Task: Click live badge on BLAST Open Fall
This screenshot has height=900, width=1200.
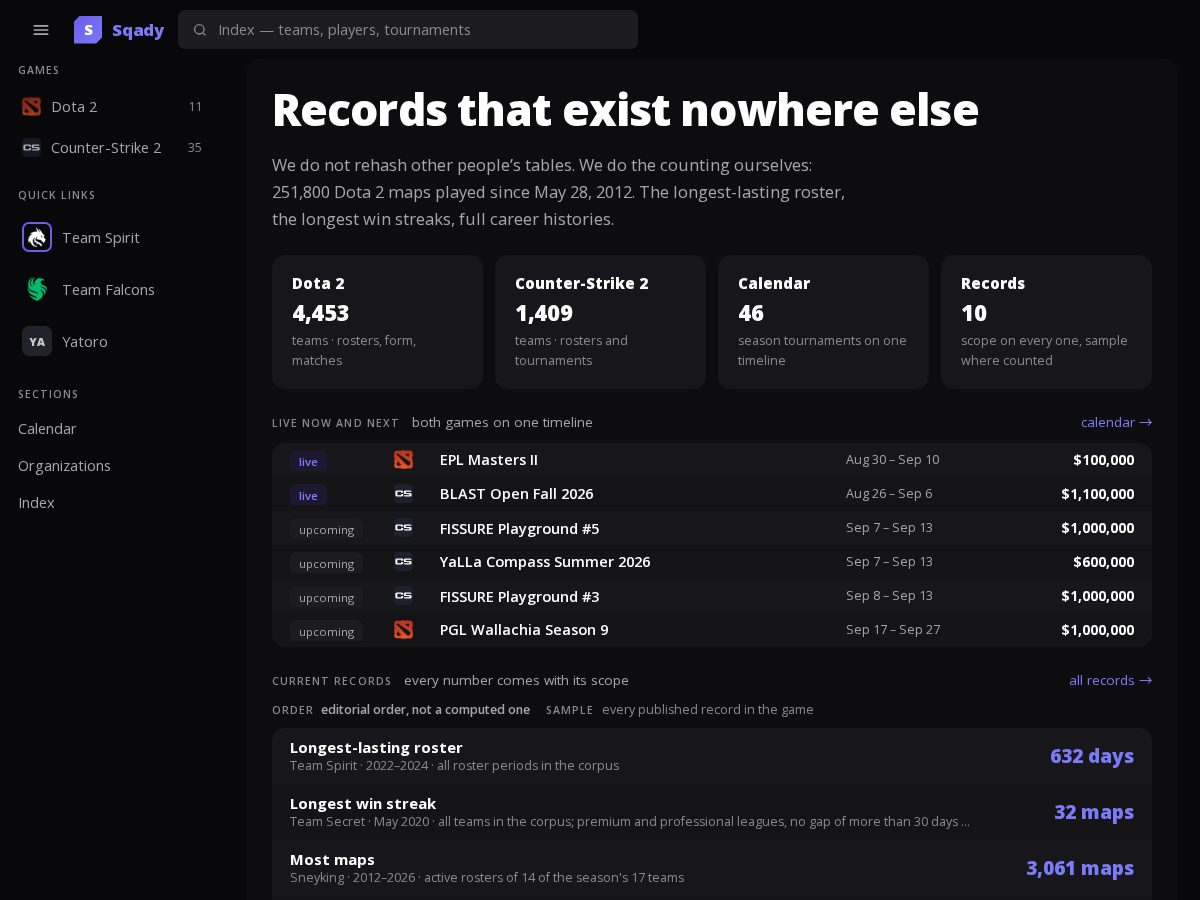Action: pos(308,495)
